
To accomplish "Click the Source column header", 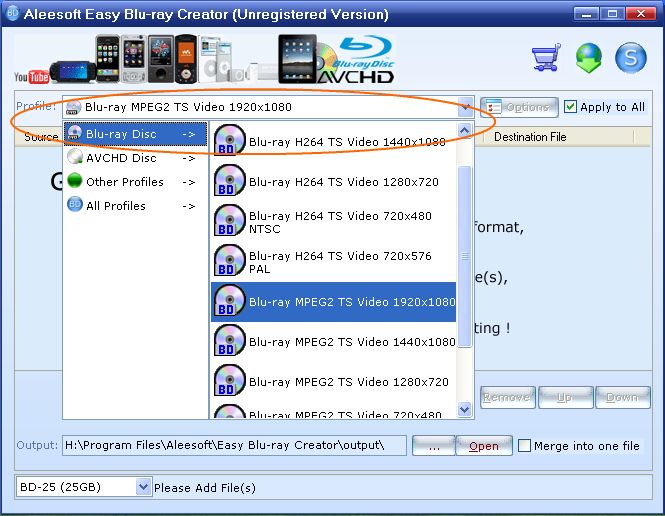I will [39, 137].
